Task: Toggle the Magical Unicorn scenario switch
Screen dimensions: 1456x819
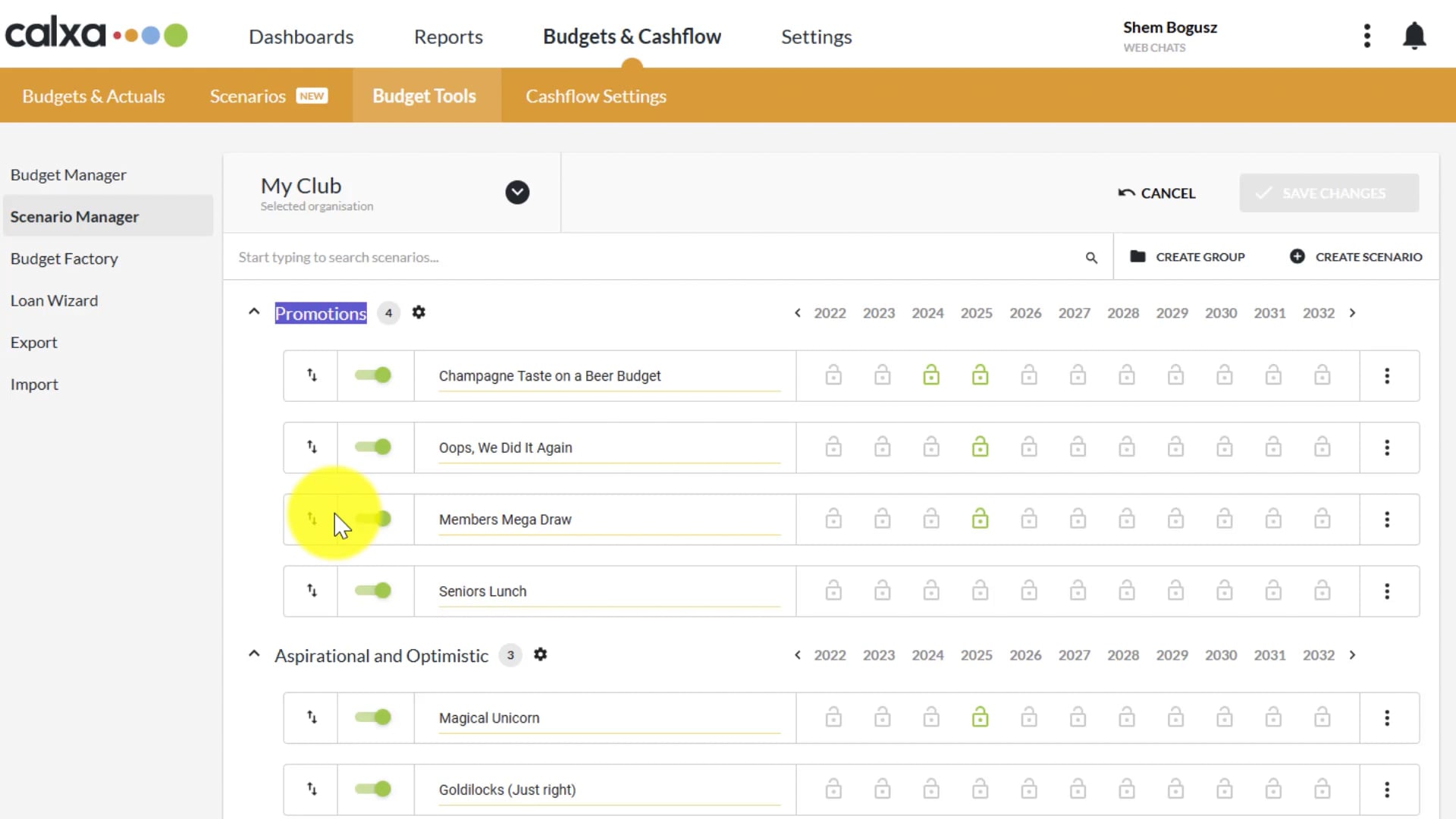Action: point(373,717)
